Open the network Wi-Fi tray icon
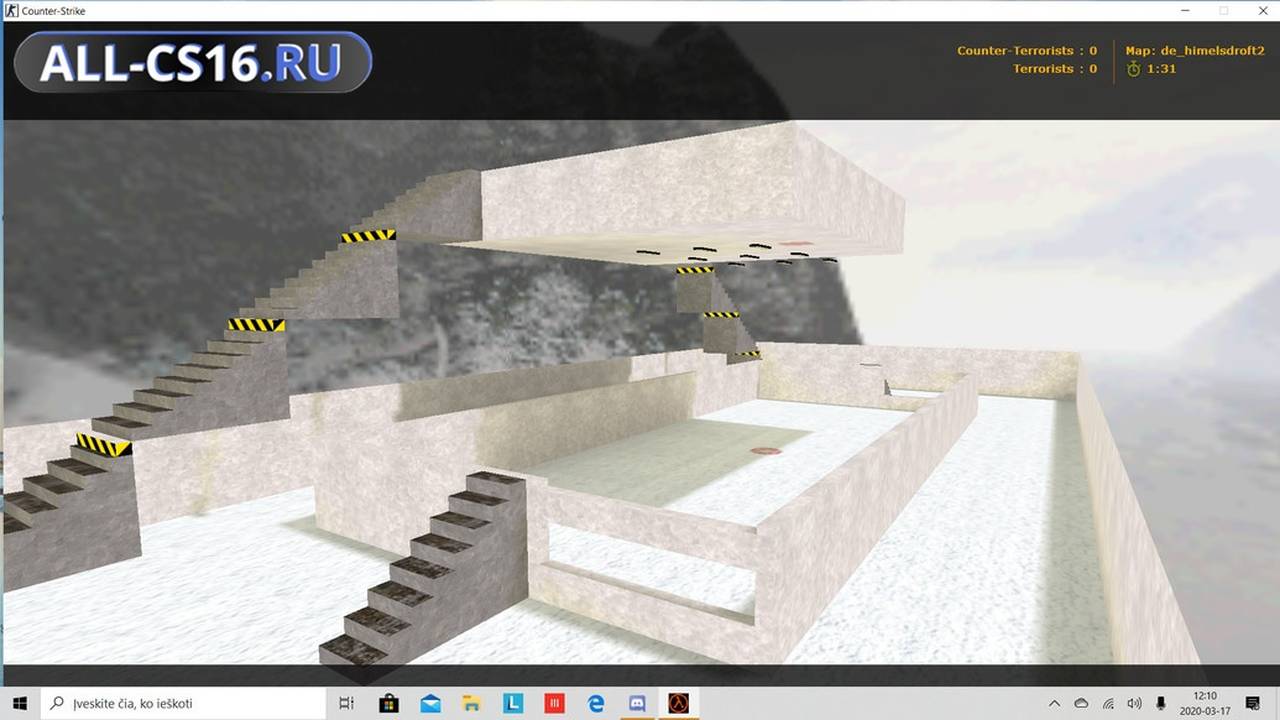The image size is (1280, 720). (1108, 703)
